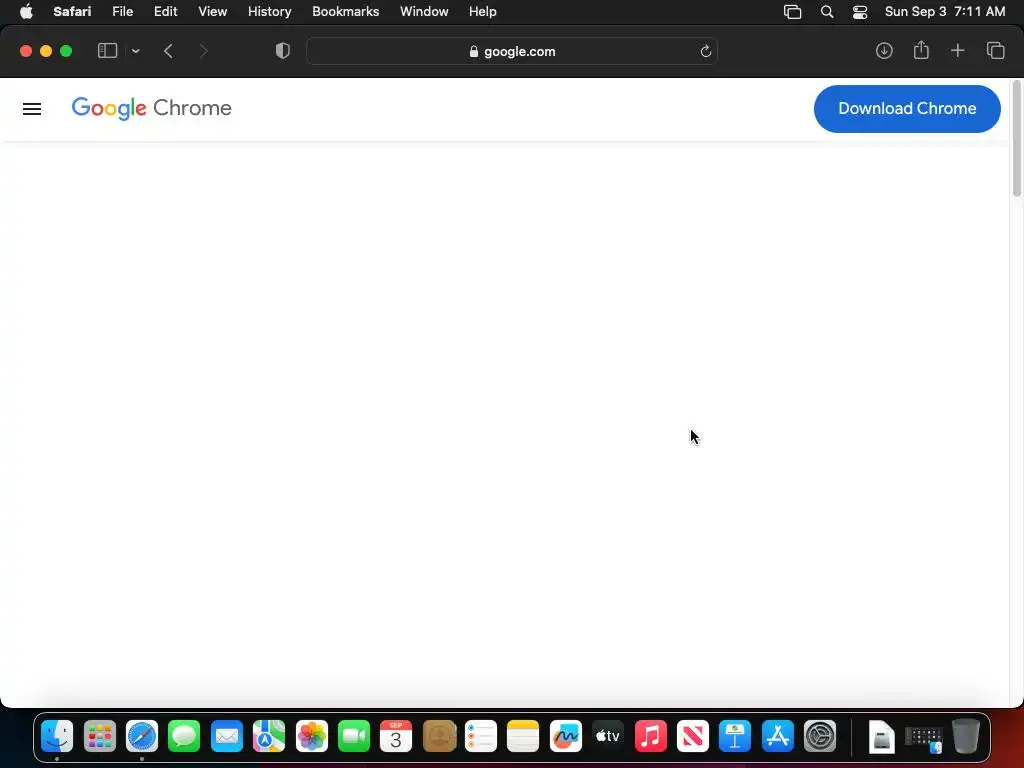Click the date and time display
This screenshot has width=1024, height=768.
click(944, 12)
